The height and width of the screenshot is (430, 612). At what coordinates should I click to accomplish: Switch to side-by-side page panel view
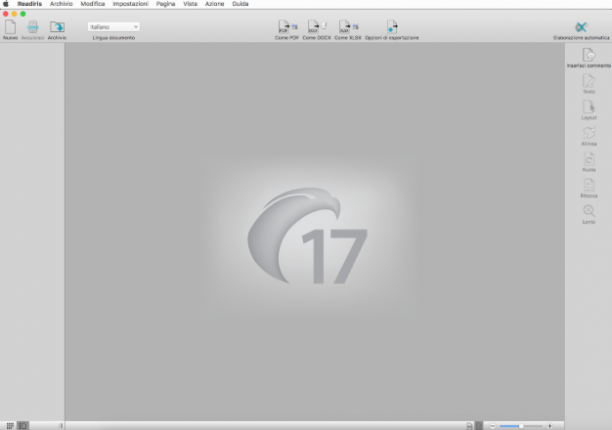(23, 426)
